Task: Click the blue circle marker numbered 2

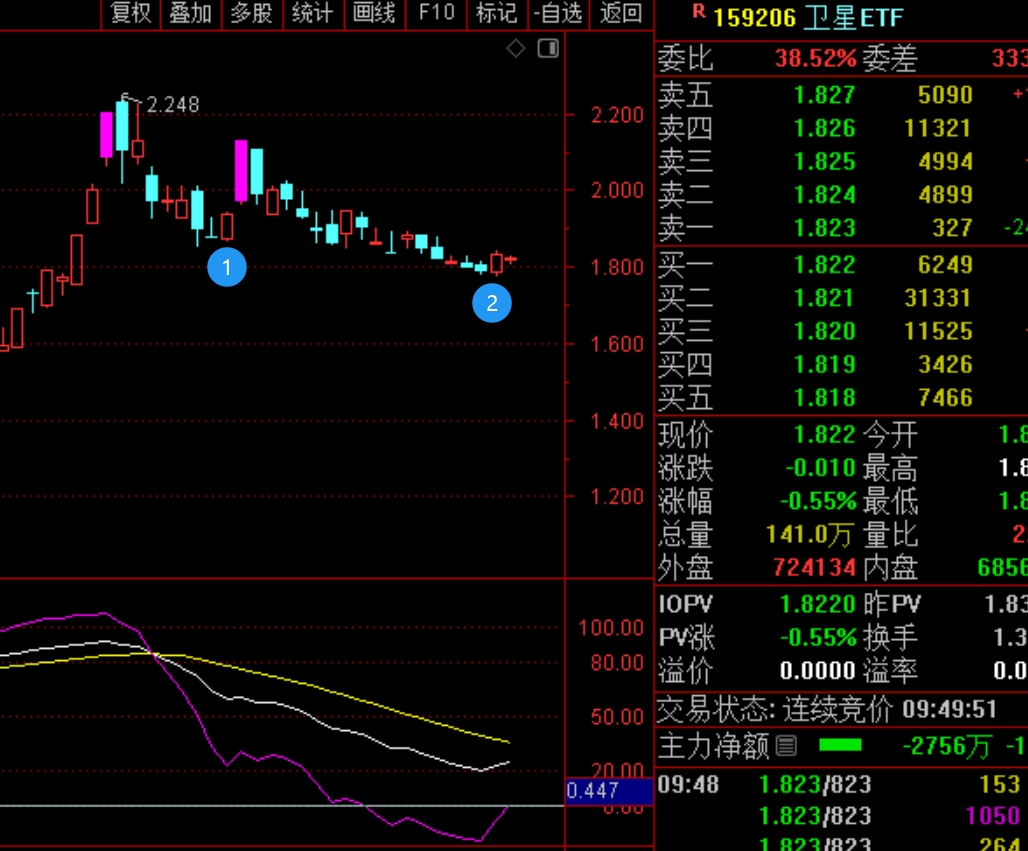Action: click(x=491, y=304)
